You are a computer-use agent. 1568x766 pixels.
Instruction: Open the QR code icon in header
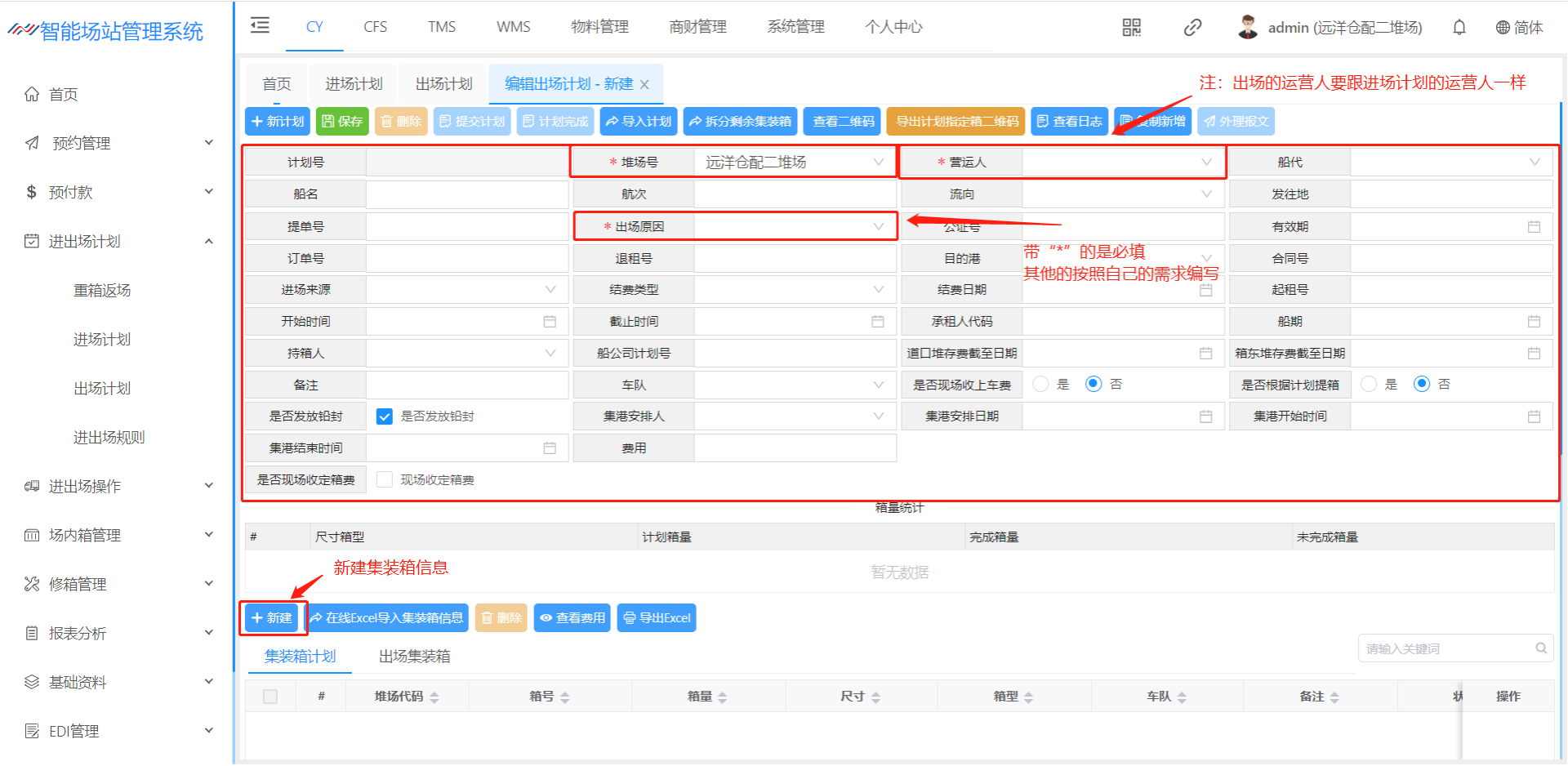tap(1131, 28)
